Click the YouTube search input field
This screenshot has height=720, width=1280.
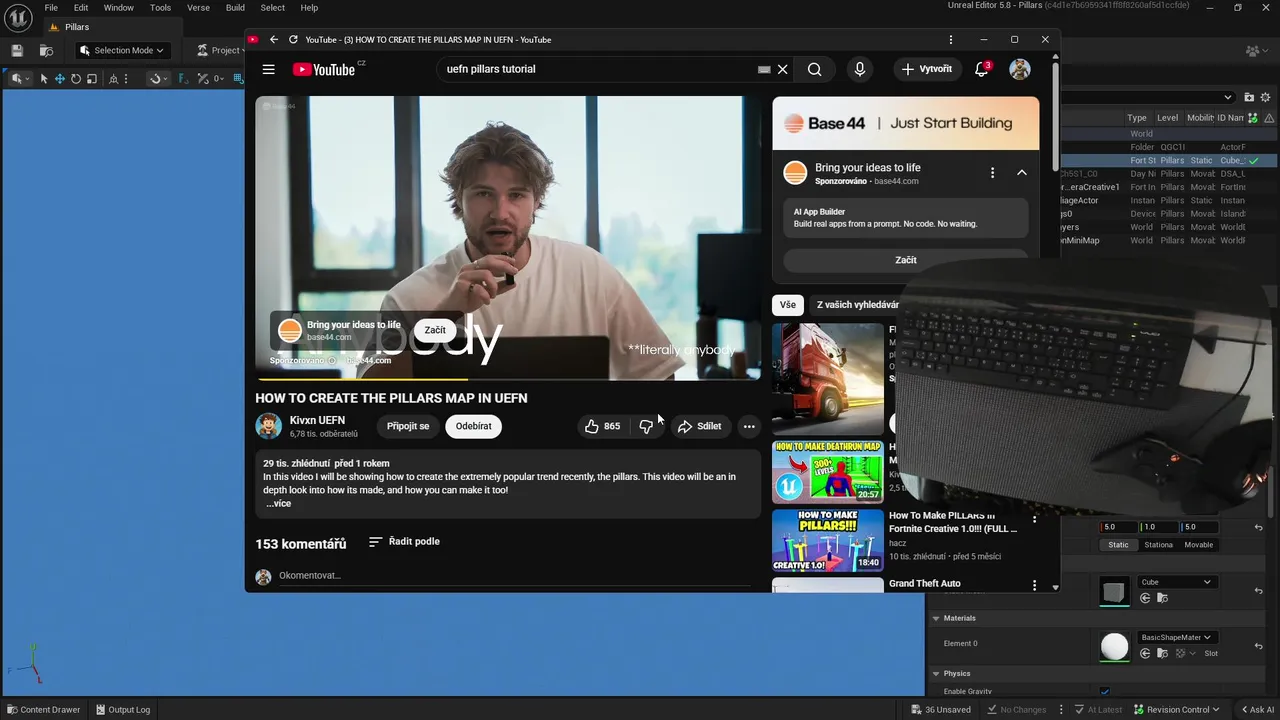click(x=600, y=69)
